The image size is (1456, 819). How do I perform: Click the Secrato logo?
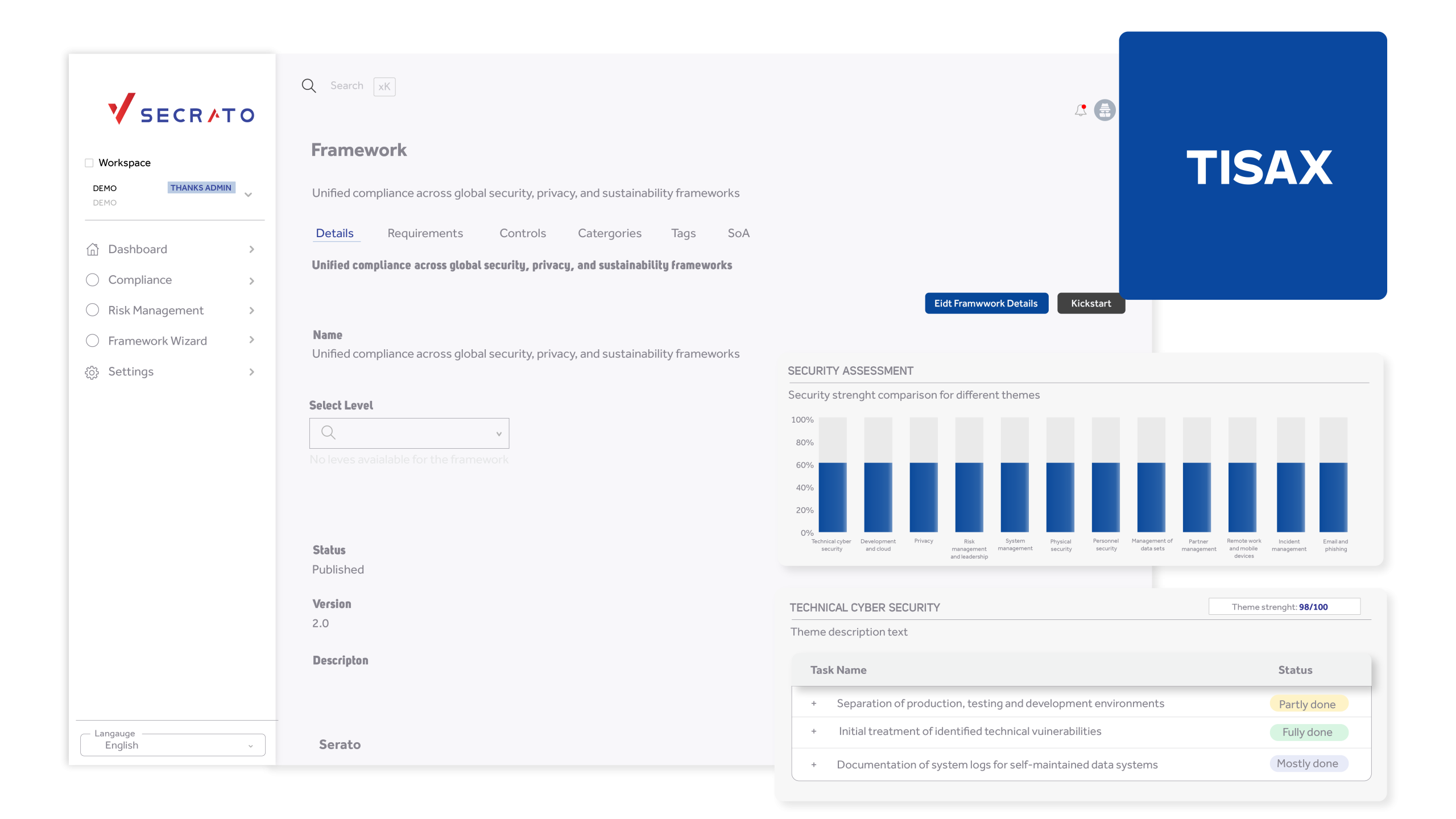[x=181, y=109]
